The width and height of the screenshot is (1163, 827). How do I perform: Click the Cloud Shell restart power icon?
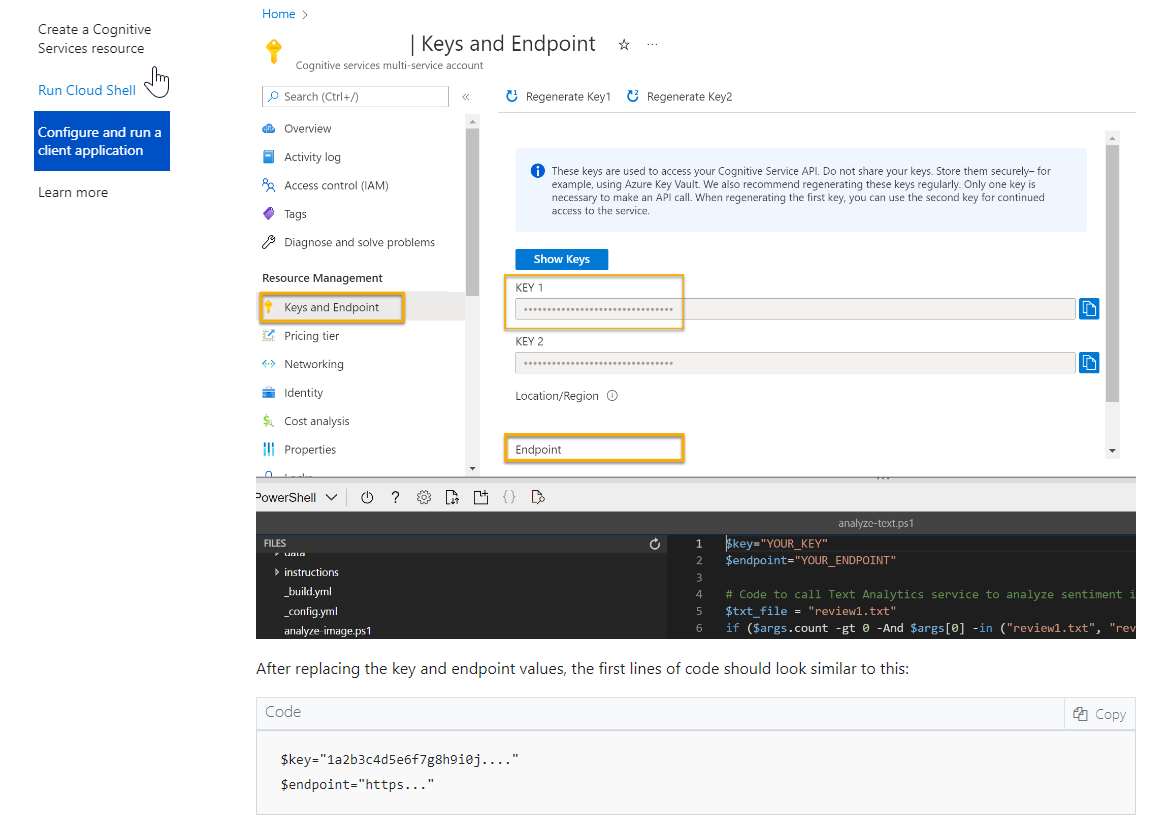pos(366,497)
